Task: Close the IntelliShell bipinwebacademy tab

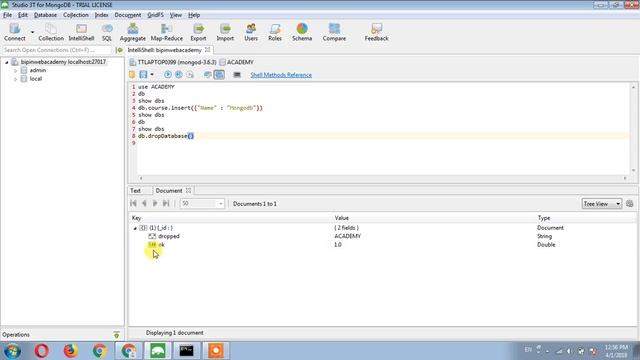Action: [207, 49]
